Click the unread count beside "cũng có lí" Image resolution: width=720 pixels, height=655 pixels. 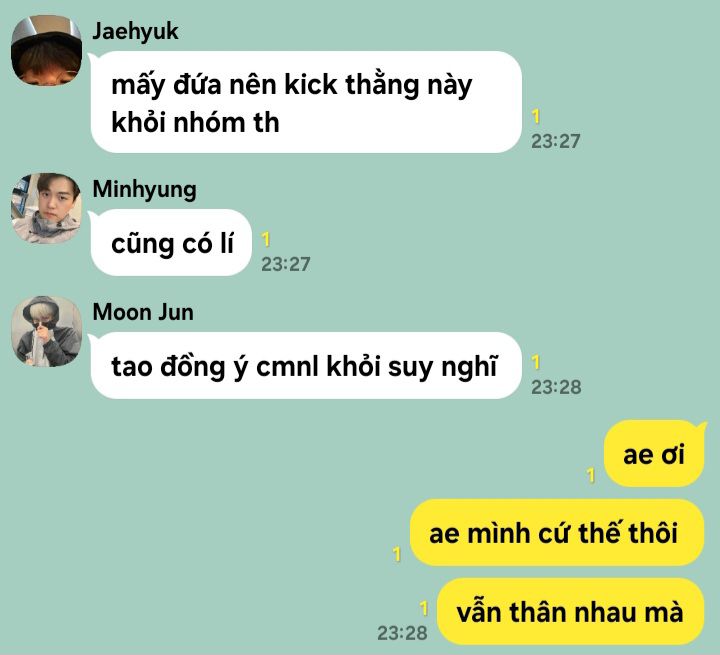coord(266,239)
